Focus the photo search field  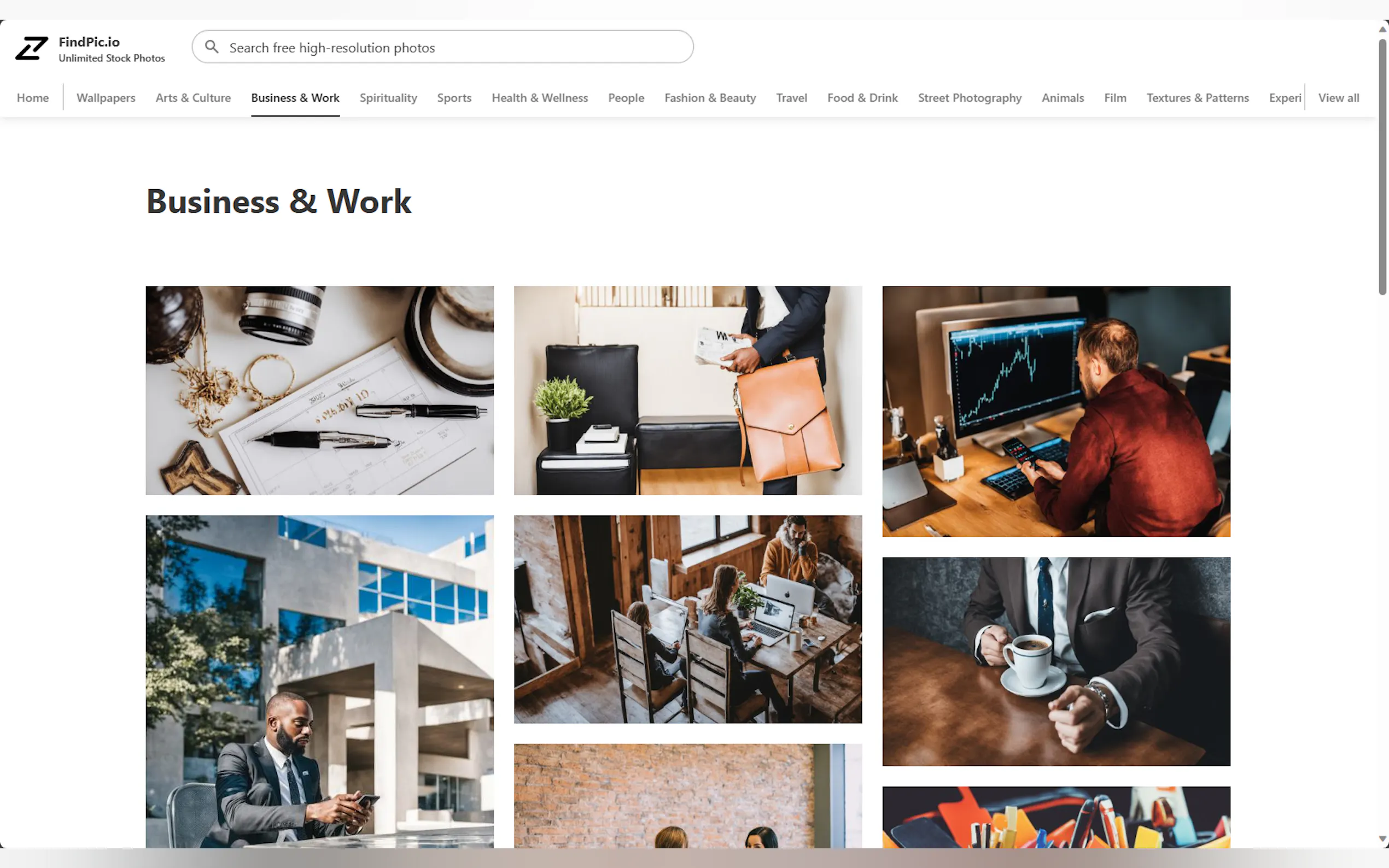pos(442,47)
